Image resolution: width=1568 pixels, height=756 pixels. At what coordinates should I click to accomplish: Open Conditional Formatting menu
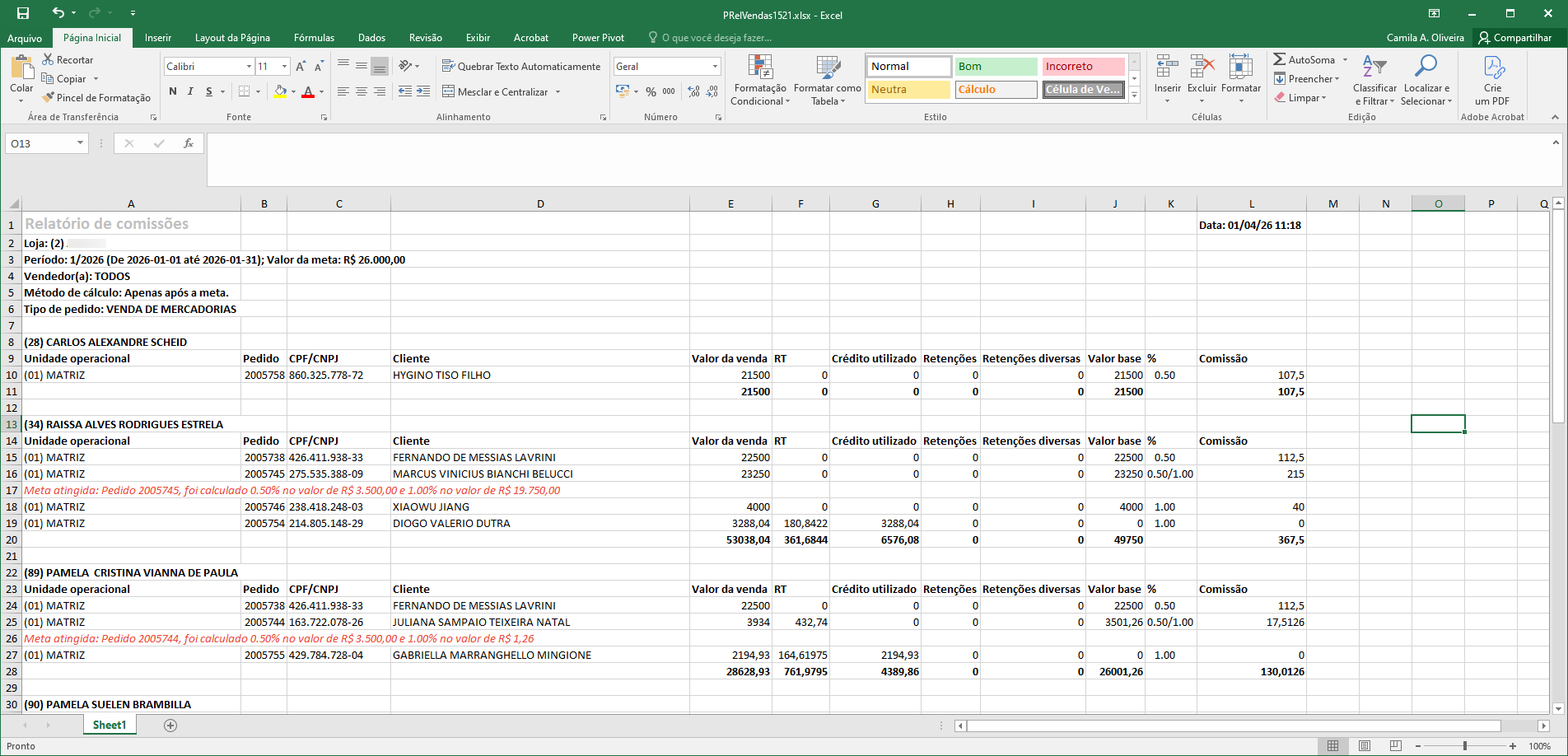(x=759, y=81)
